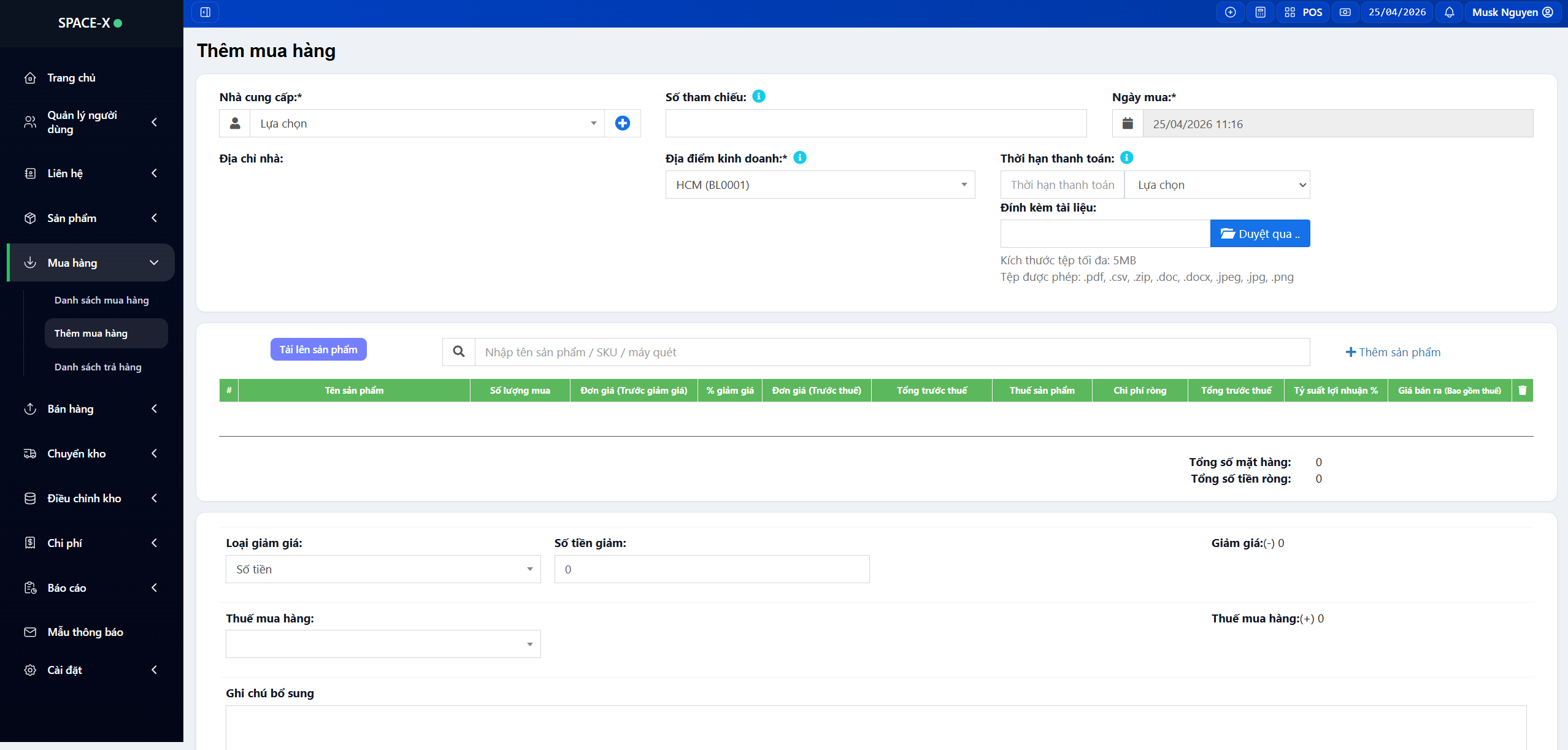Viewport: 1568px width, 750px height.
Task: Click the add new supplier plus icon
Action: click(622, 123)
